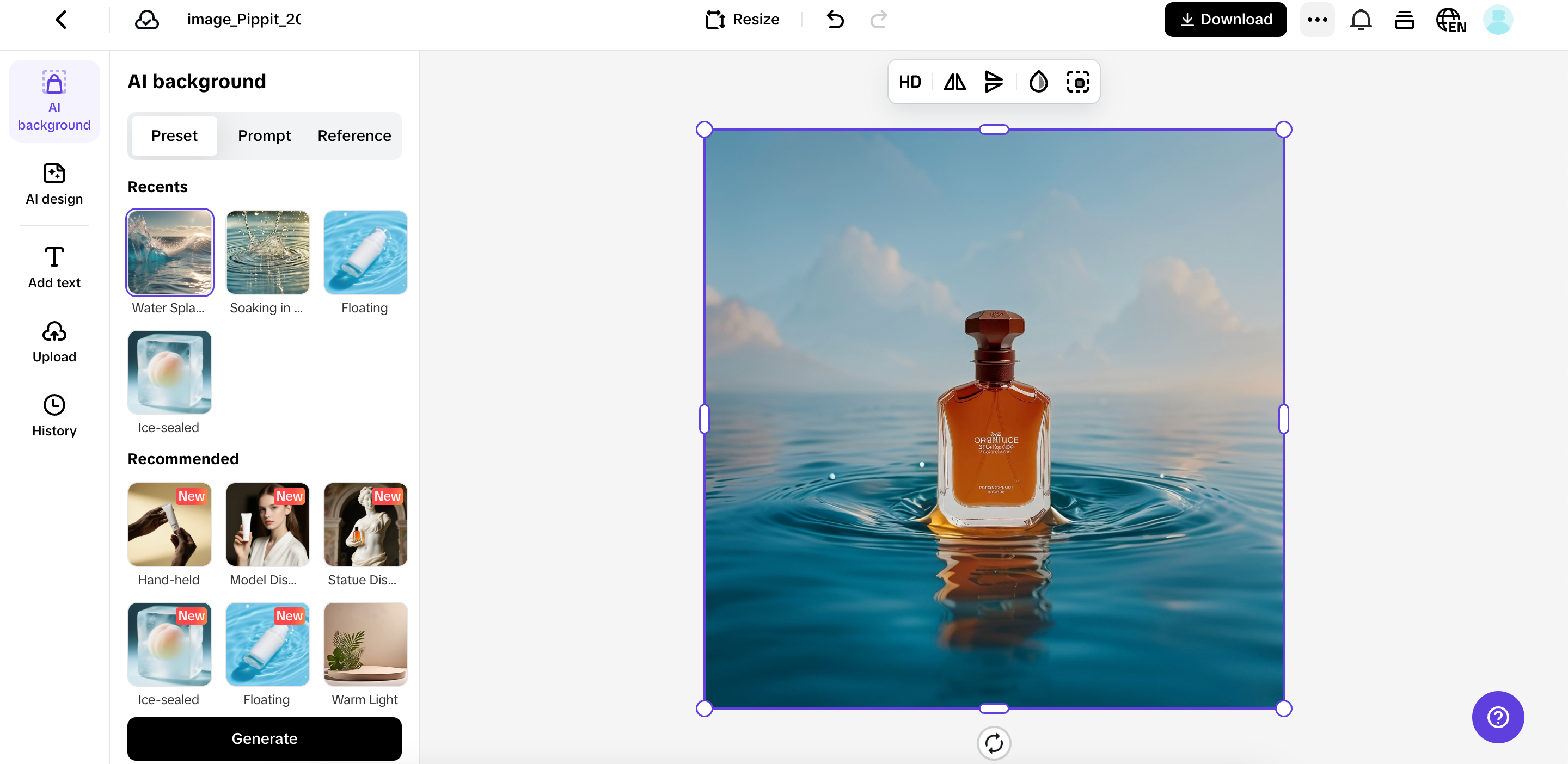Undo the last action

[835, 20]
